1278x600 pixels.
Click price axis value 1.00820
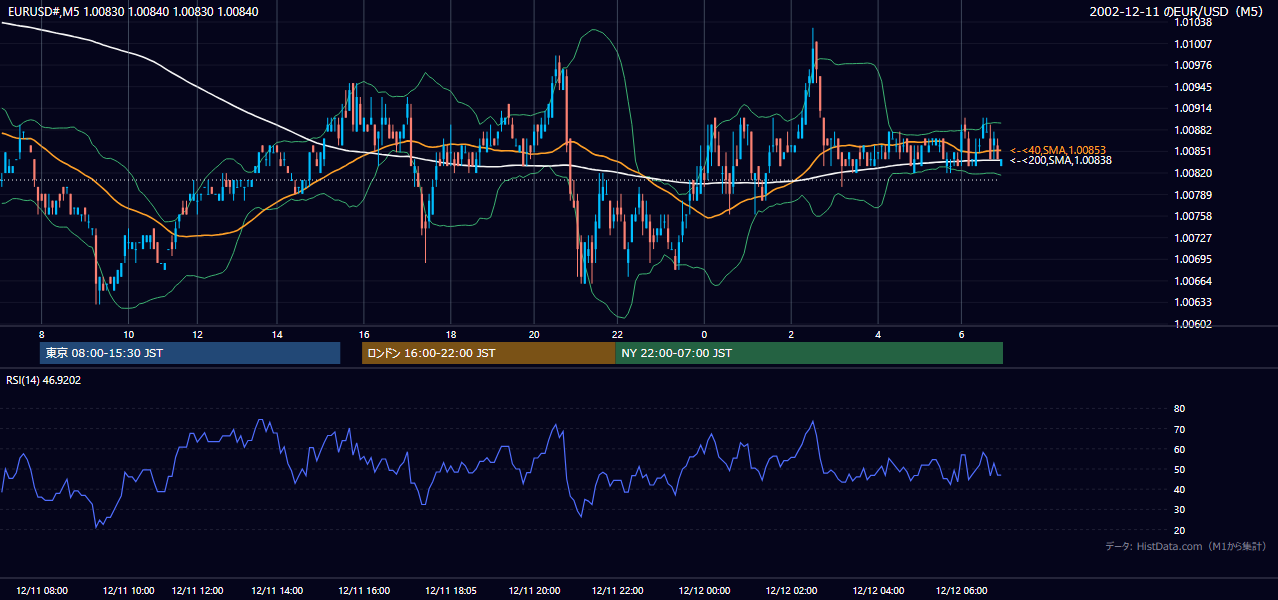pos(1193,173)
